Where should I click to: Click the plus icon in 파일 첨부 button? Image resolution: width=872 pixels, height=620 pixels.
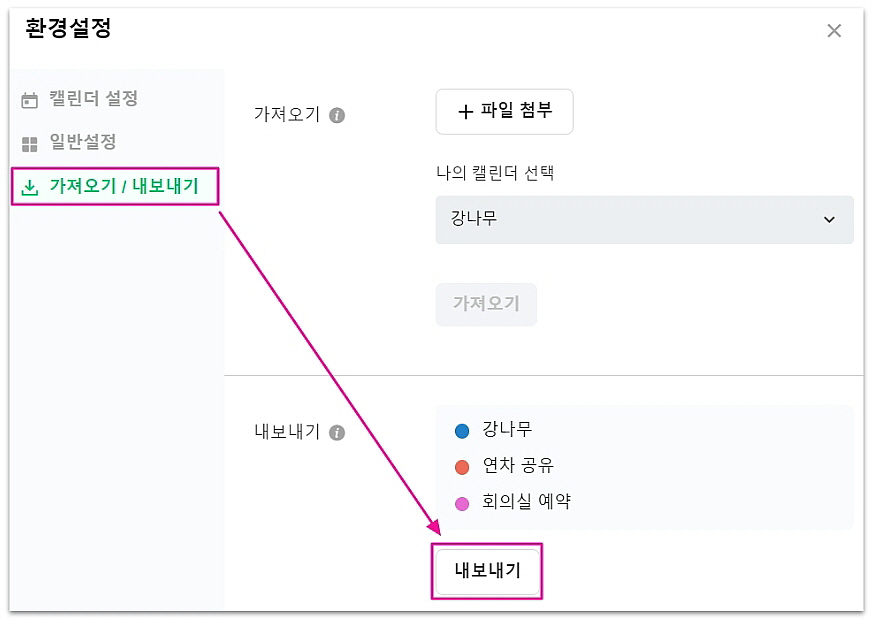point(465,112)
